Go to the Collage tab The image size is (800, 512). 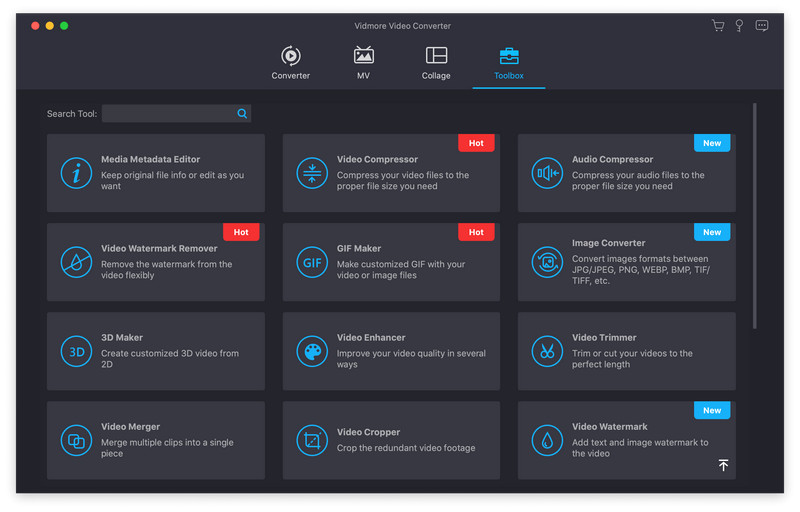tap(436, 62)
